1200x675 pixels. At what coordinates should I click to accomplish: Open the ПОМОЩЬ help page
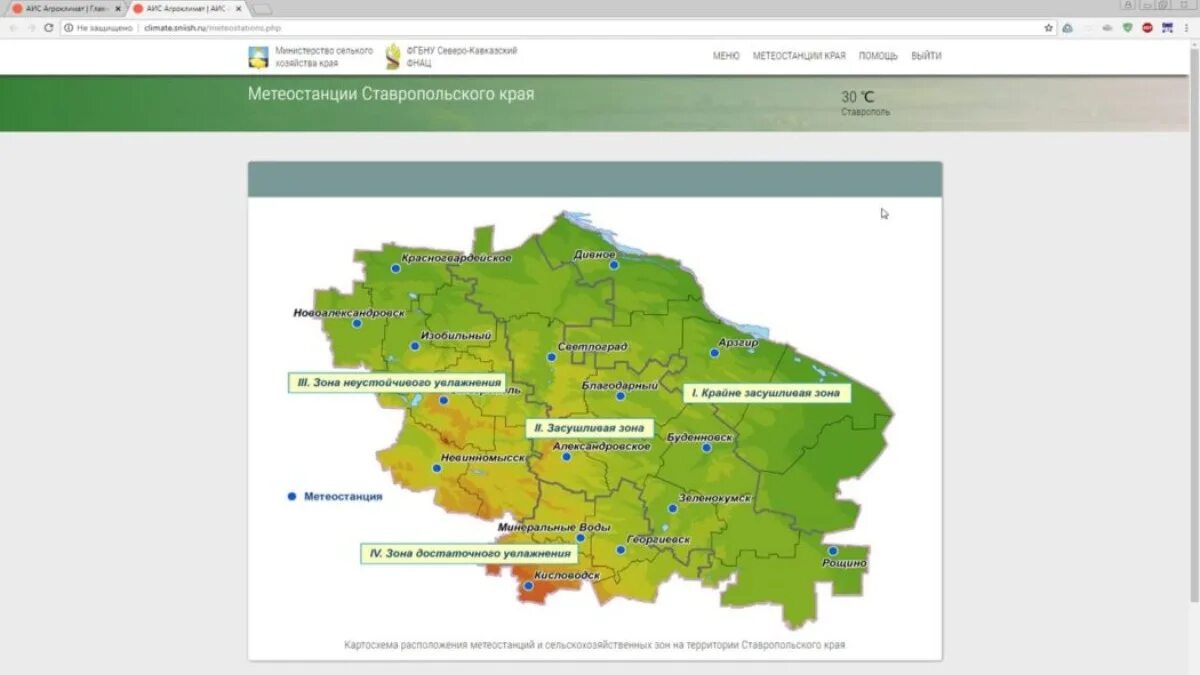878,56
